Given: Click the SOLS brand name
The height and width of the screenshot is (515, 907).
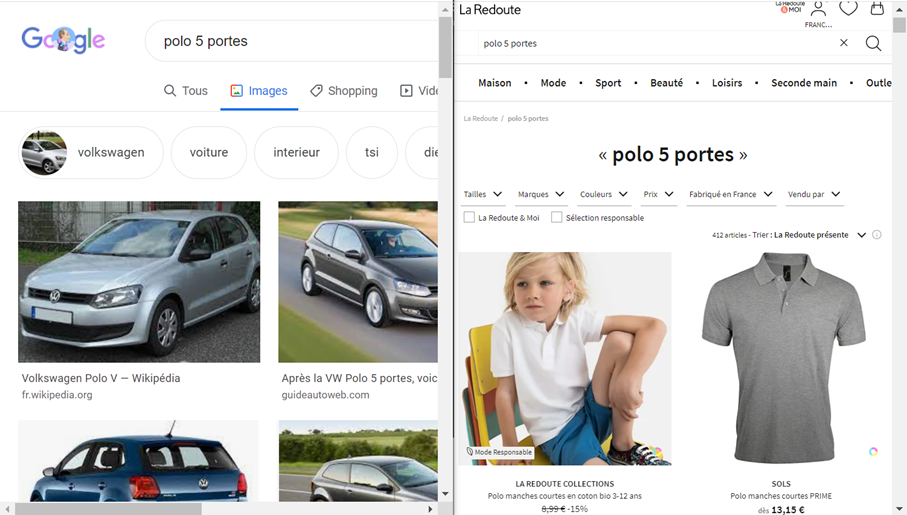Looking at the screenshot, I should [x=781, y=484].
